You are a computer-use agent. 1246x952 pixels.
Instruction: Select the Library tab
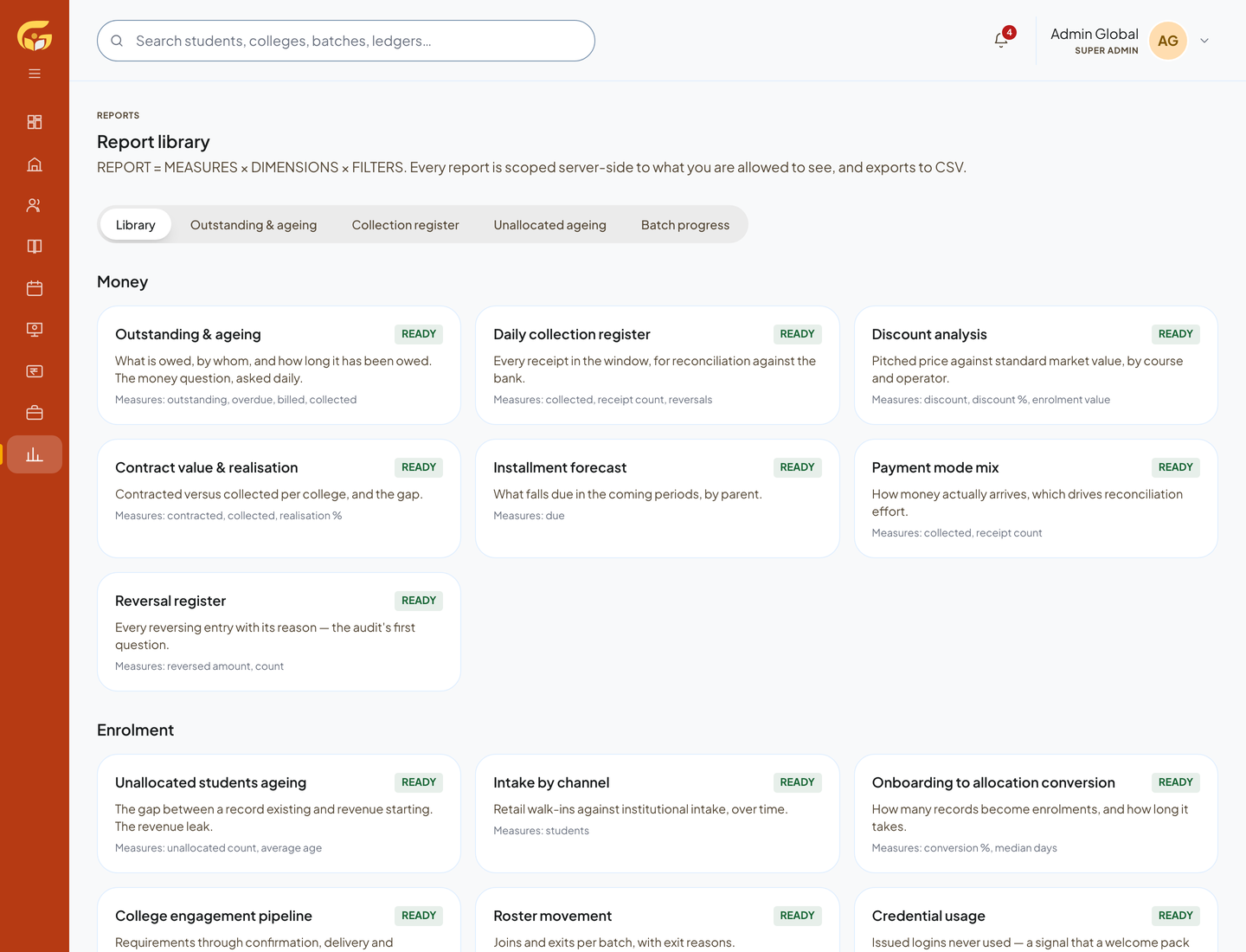pos(136,225)
